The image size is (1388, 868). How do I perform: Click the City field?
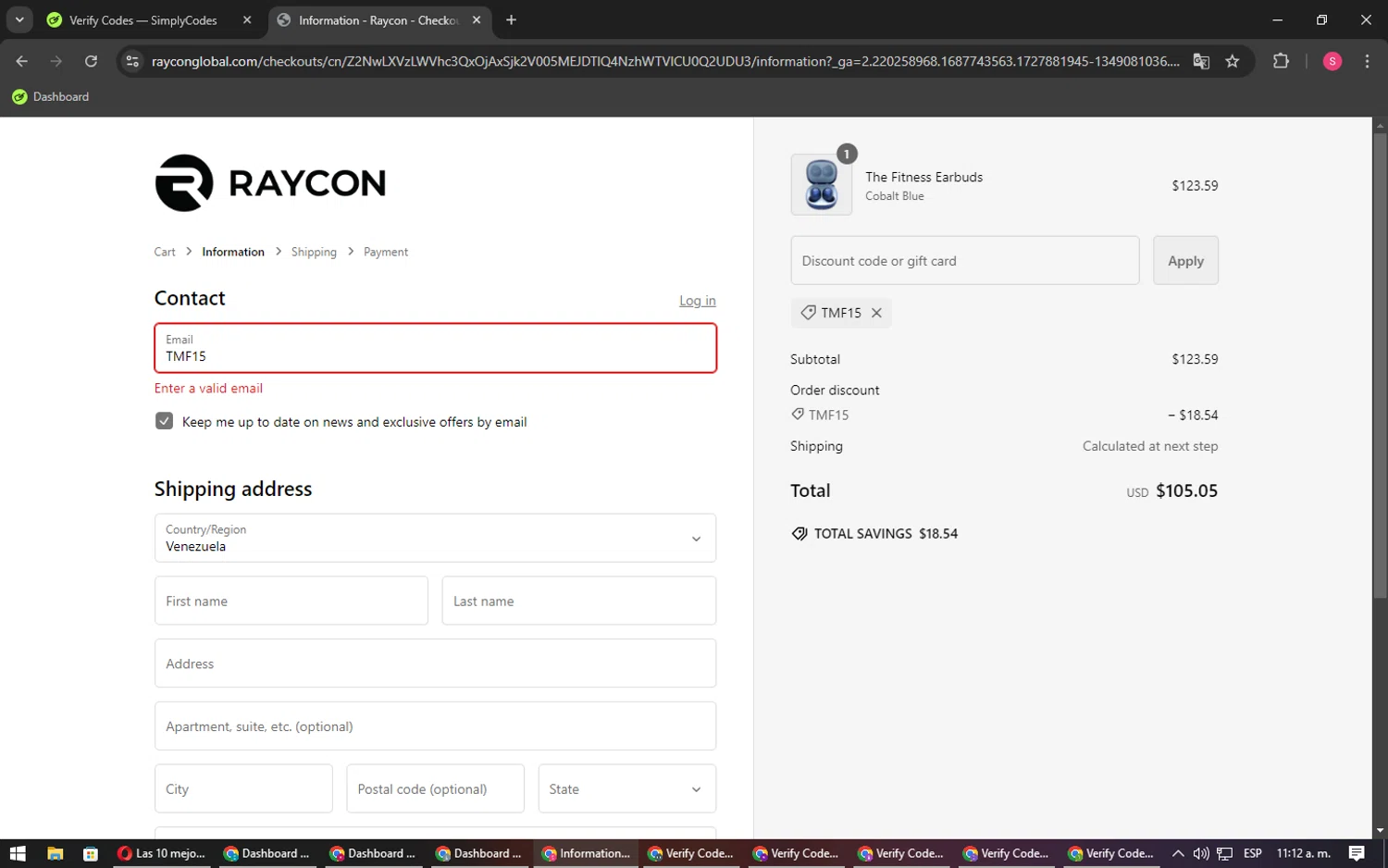243,788
